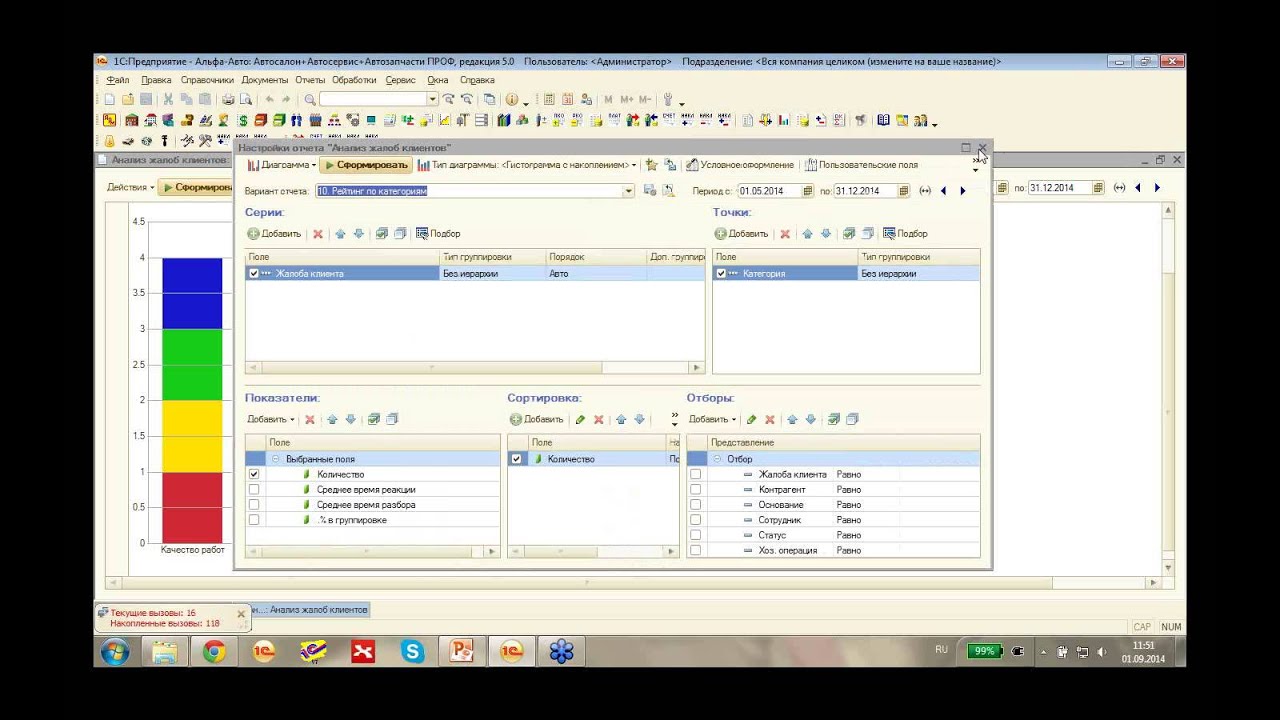Open calculator icon in main toolbar
The image size is (1280, 720).
tap(548, 100)
